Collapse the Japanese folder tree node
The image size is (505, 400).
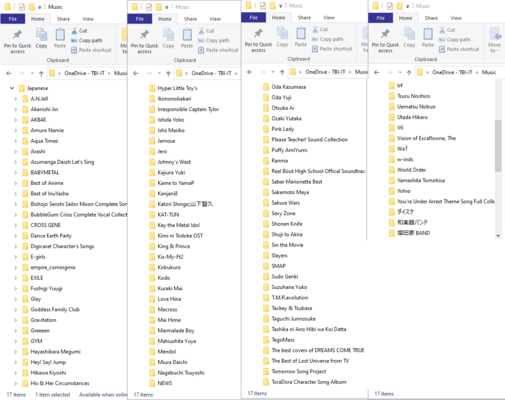[x=12, y=88]
